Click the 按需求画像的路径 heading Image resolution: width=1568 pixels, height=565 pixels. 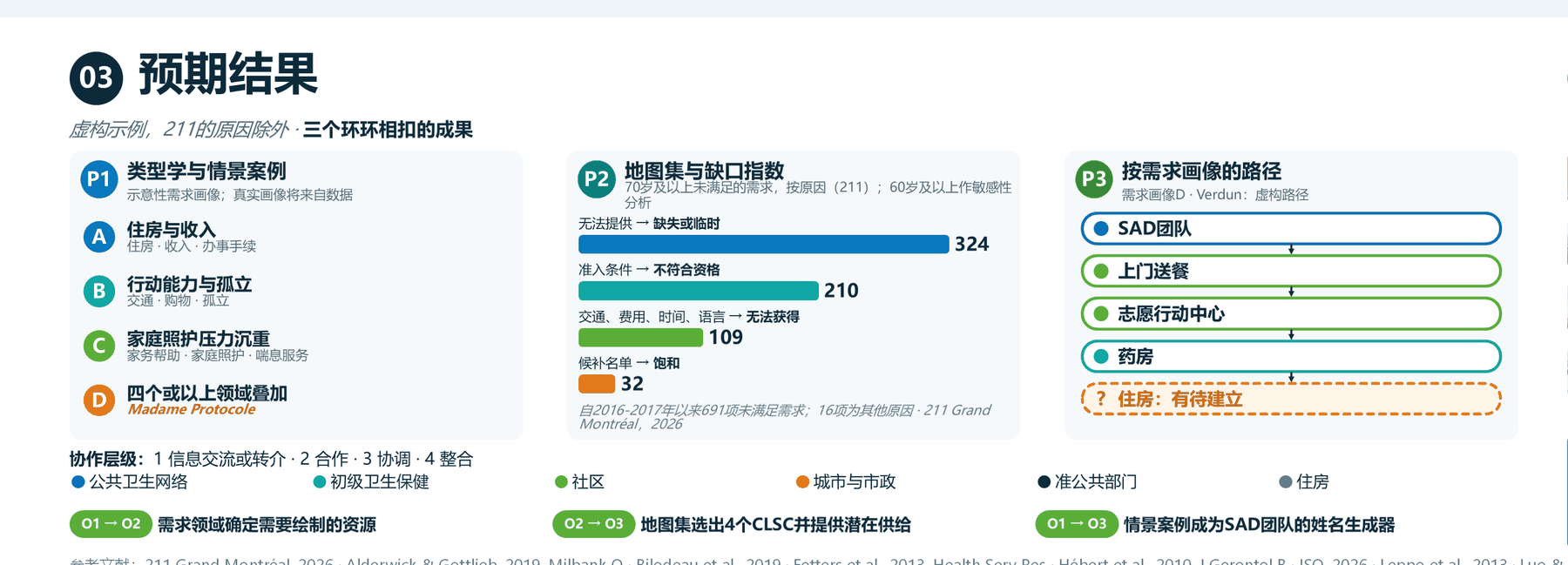(1201, 171)
